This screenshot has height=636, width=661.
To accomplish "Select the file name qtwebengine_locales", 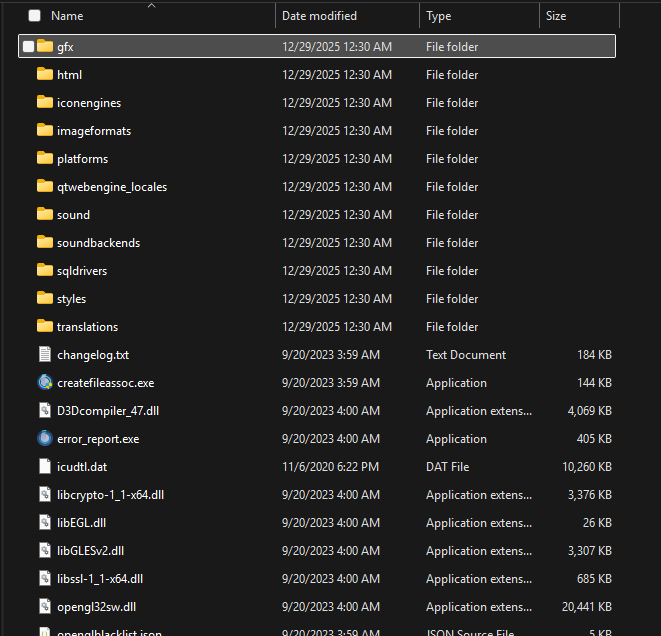I will click(x=112, y=187).
